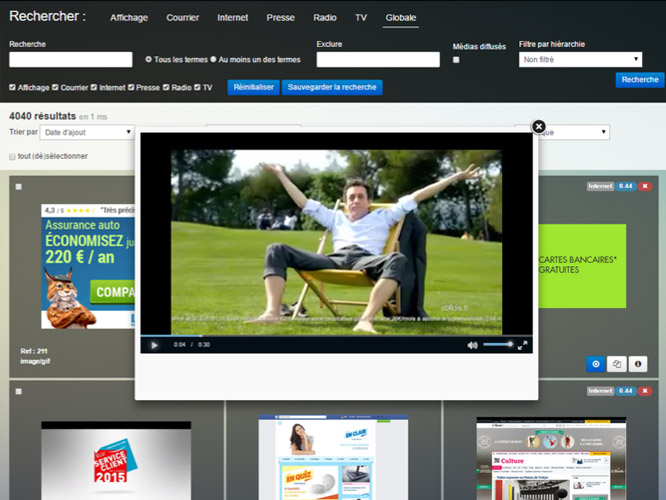
Task: Open 'Filtre par hiérarchie' dropdown
Action: point(580,59)
